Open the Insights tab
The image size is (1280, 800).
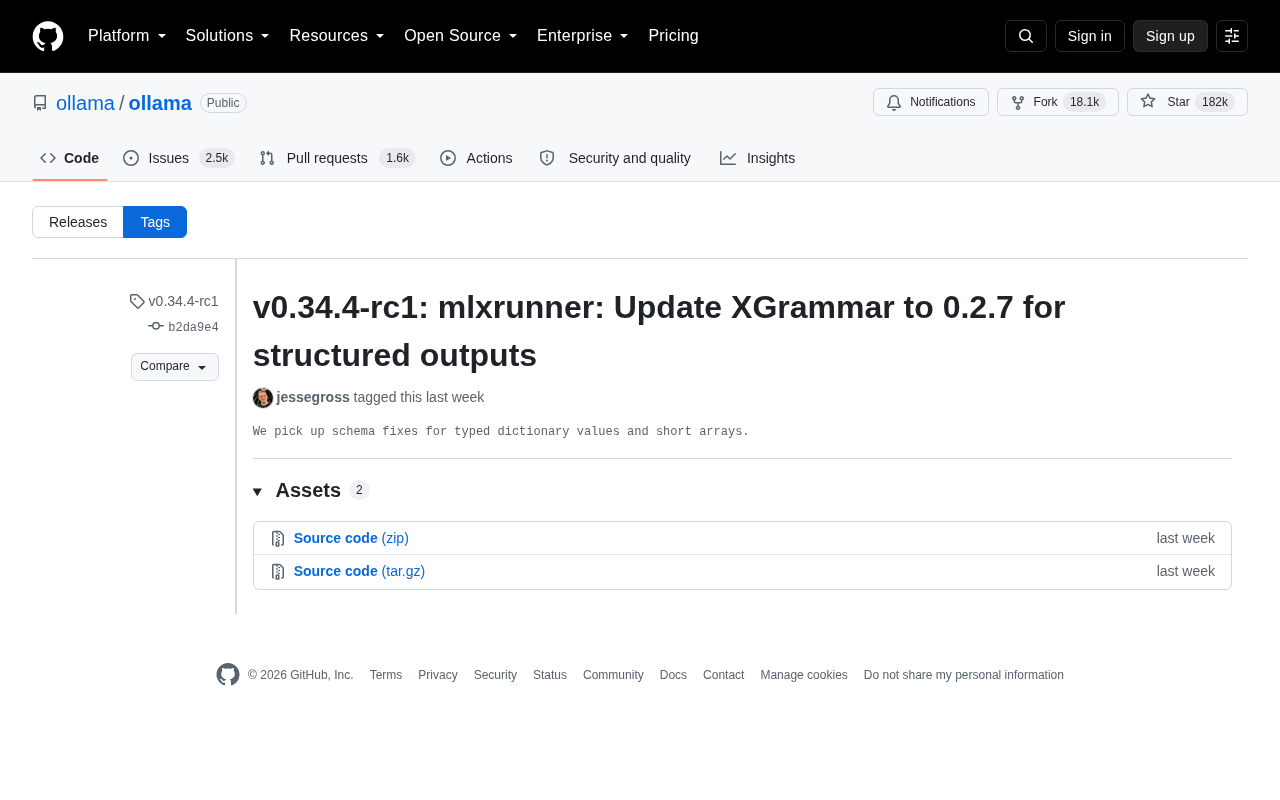click(x=757, y=158)
